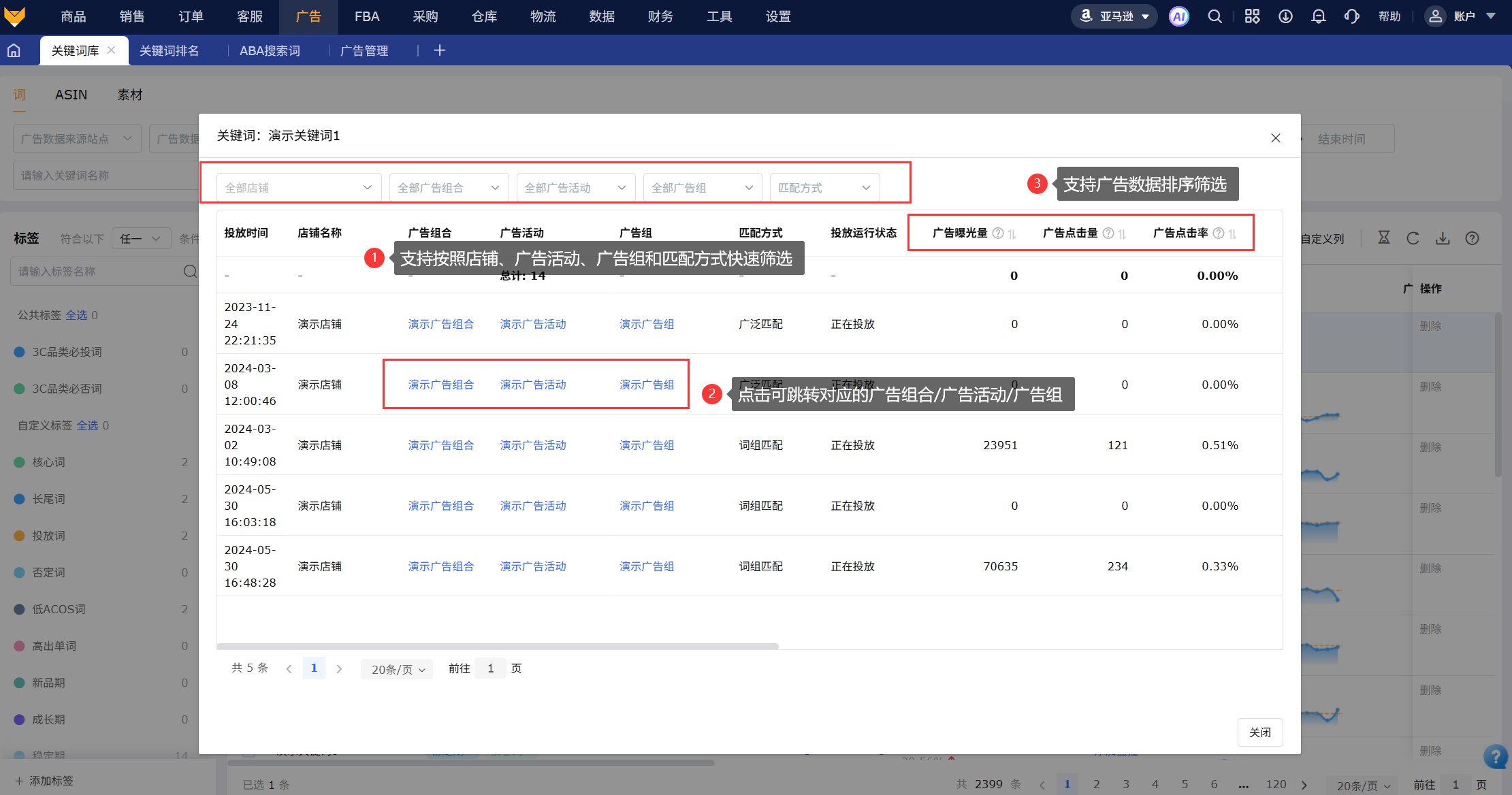Open the apps grid icon in top bar

pos(1252,16)
